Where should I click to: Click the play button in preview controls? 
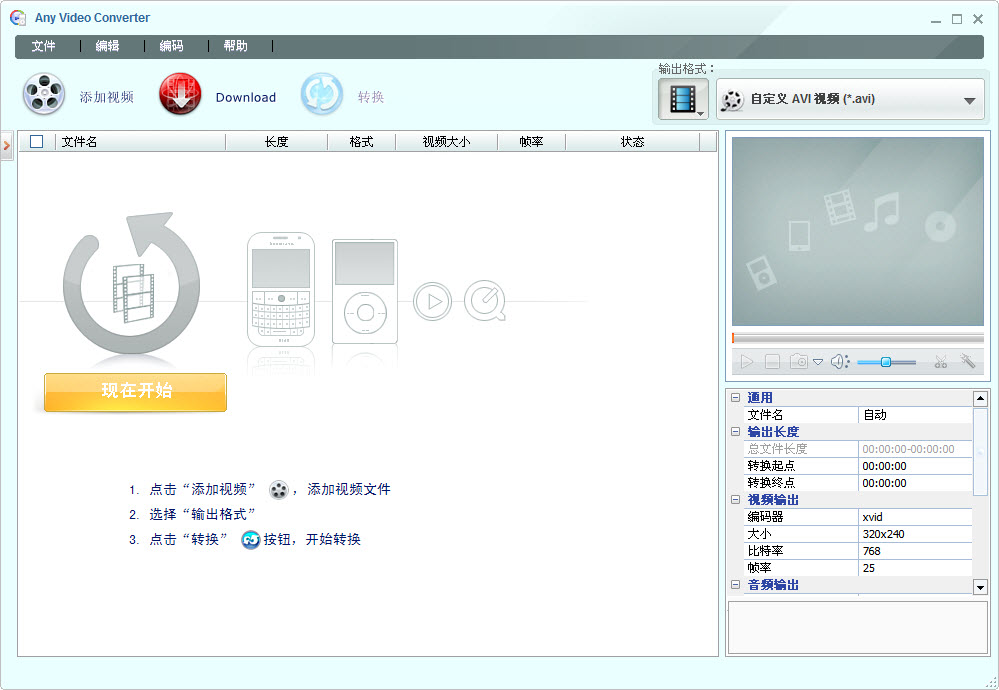746,362
